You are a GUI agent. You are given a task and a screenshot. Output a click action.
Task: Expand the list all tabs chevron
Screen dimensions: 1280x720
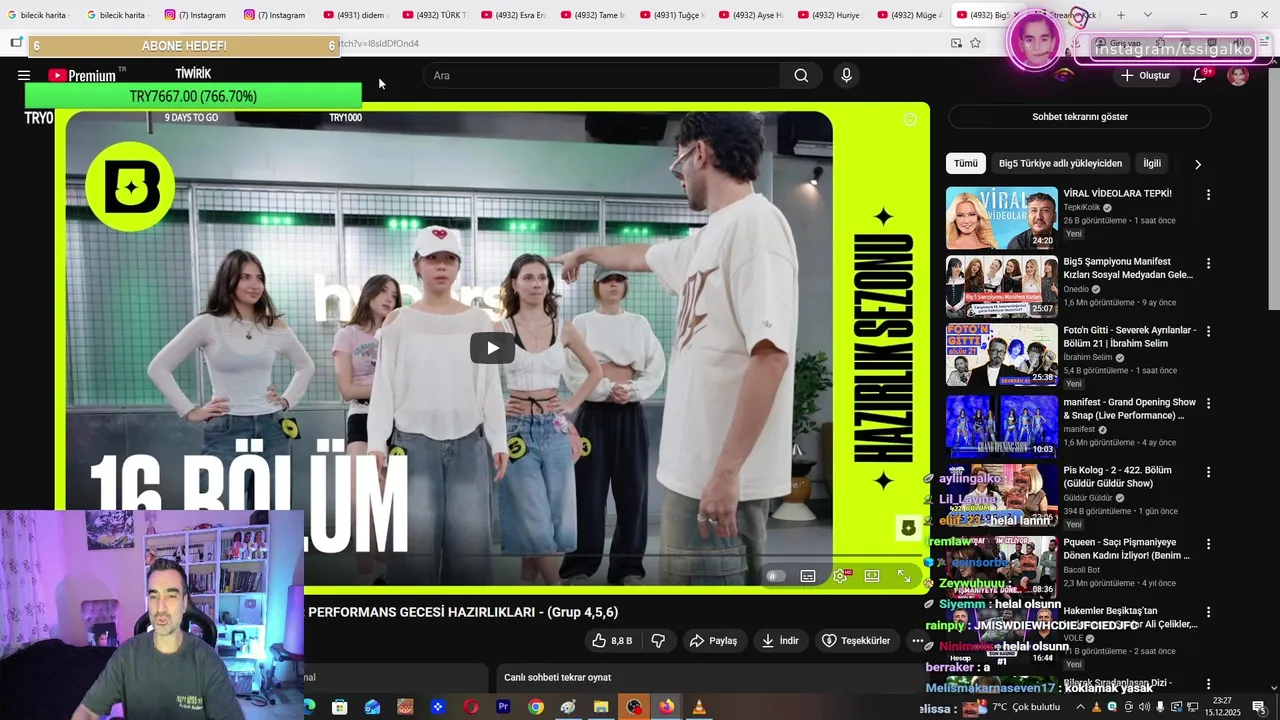coord(1147,15)
